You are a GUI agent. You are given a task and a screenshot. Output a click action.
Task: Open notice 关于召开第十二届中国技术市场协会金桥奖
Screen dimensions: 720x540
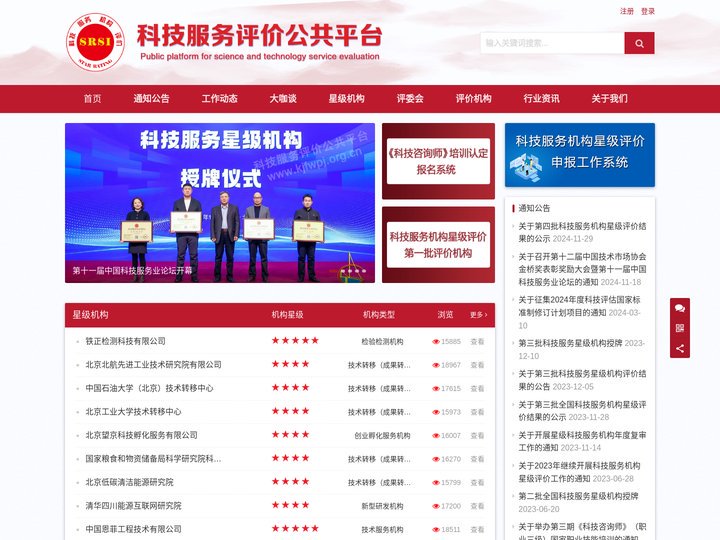click(x=582, y=269)
